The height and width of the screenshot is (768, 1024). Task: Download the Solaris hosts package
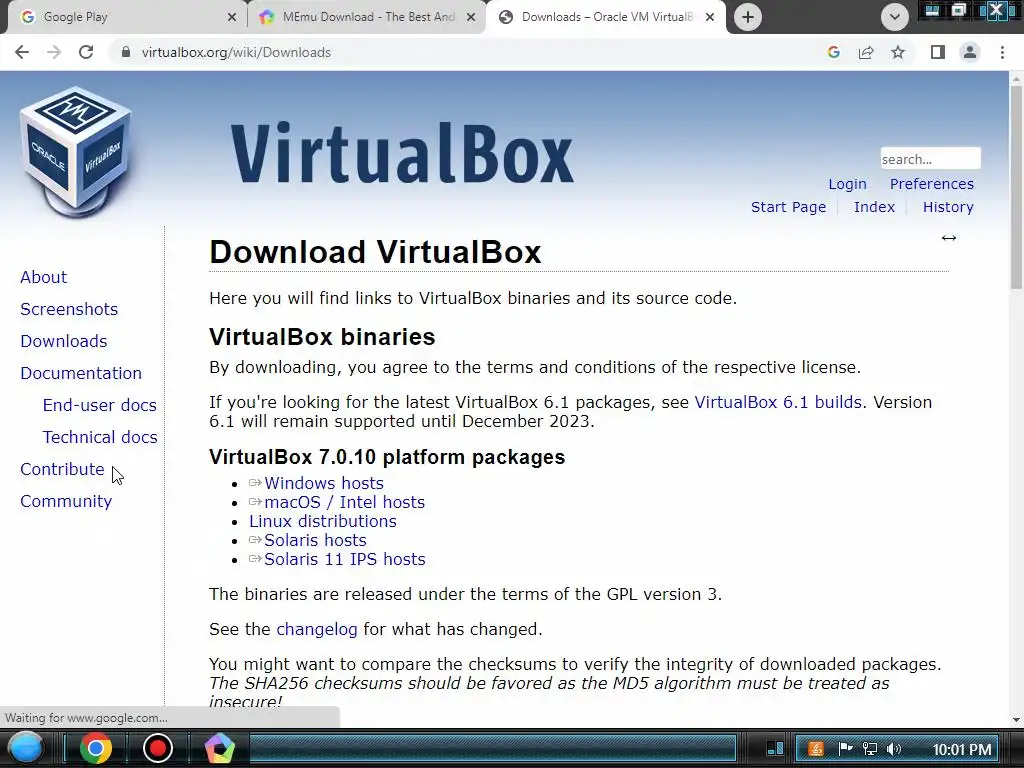tap(315, 540)
